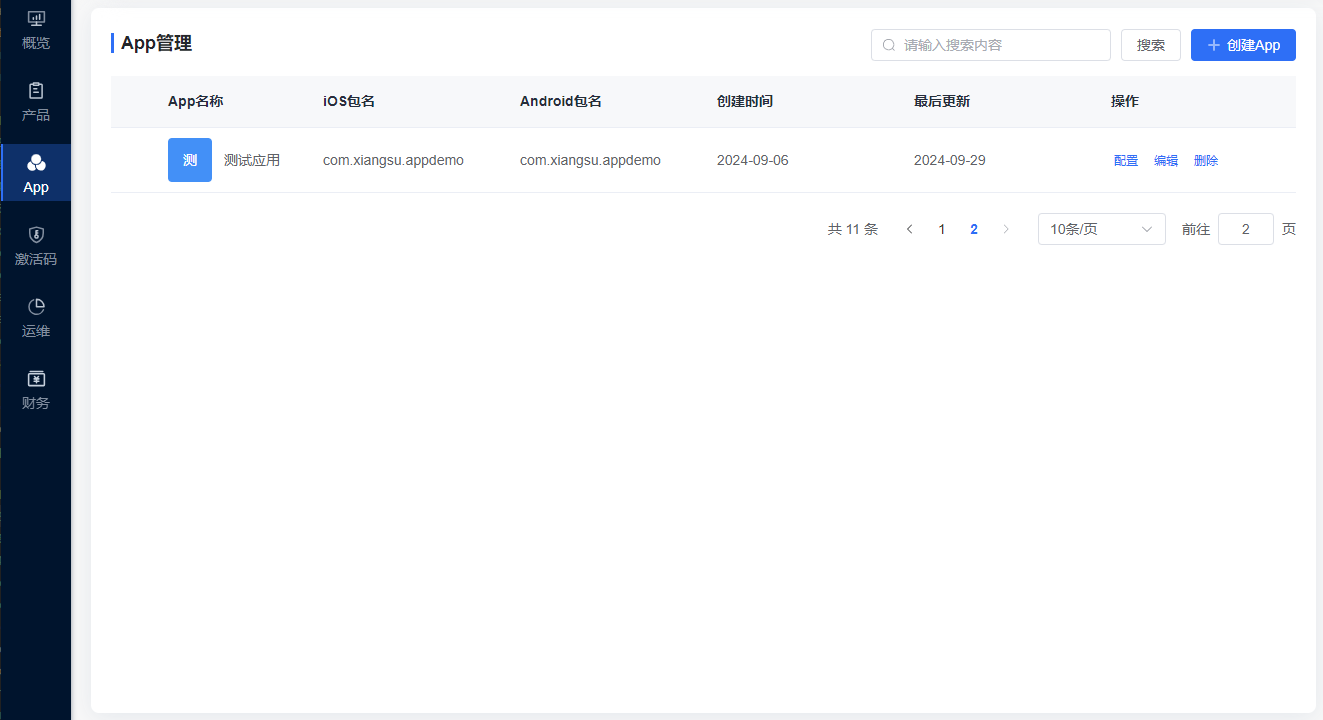Open the 10条/页 page size dropdown
This screenshot has height=720, width=1323.
click(x=1102, y=229)
